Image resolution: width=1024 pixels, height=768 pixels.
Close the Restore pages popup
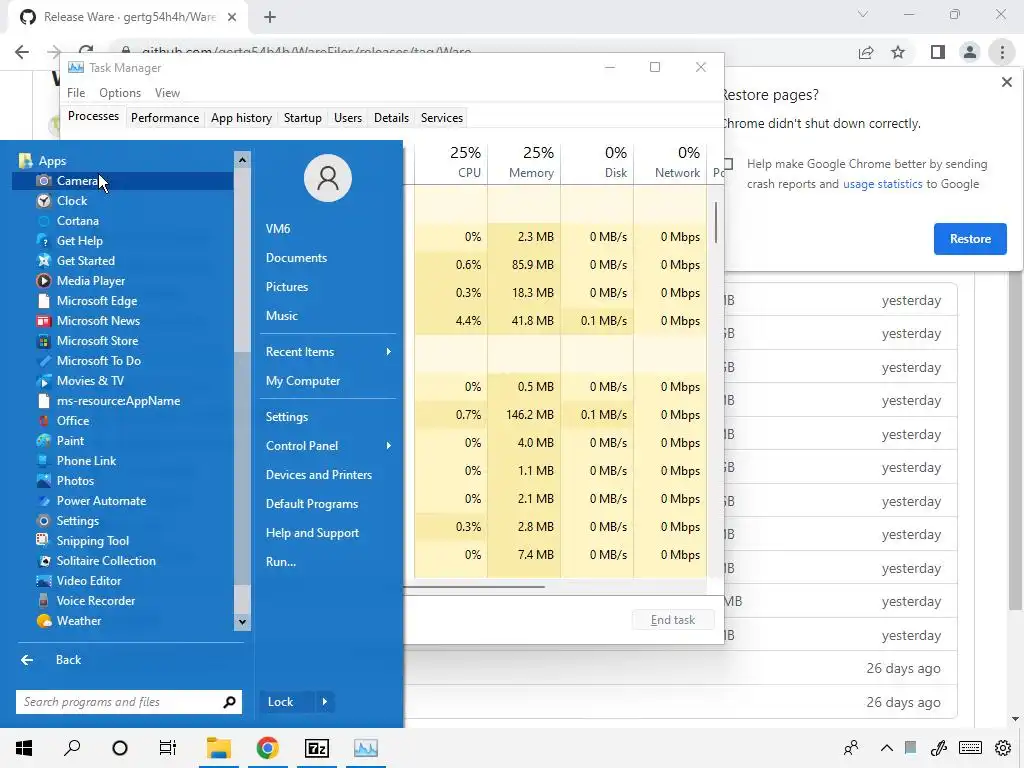(x=1006, y=82)
